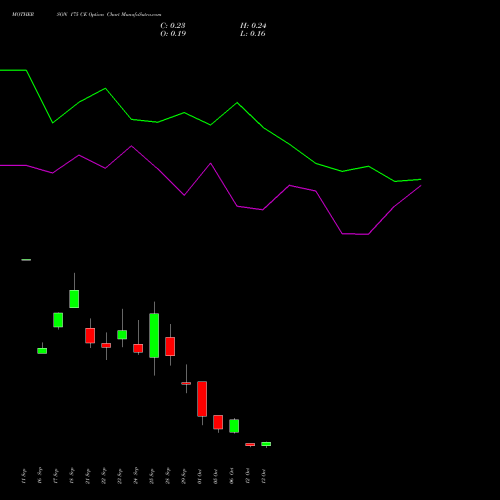This screenshot has height=500, width=500.
Task: Click the MOTHER chart title text
Action: (23, 14)
